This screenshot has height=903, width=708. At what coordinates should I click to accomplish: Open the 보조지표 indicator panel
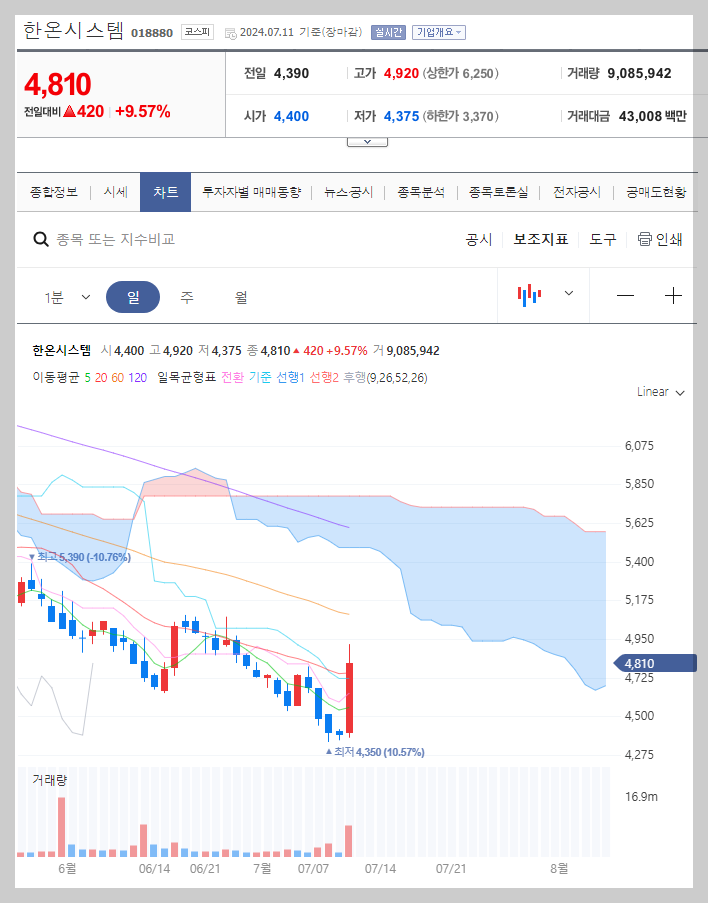tap(541, 239)
